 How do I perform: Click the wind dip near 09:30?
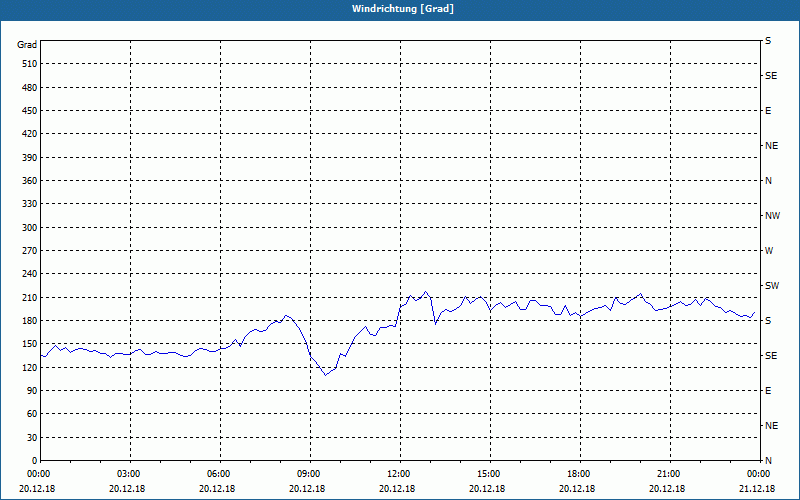[x=326, y=375]
